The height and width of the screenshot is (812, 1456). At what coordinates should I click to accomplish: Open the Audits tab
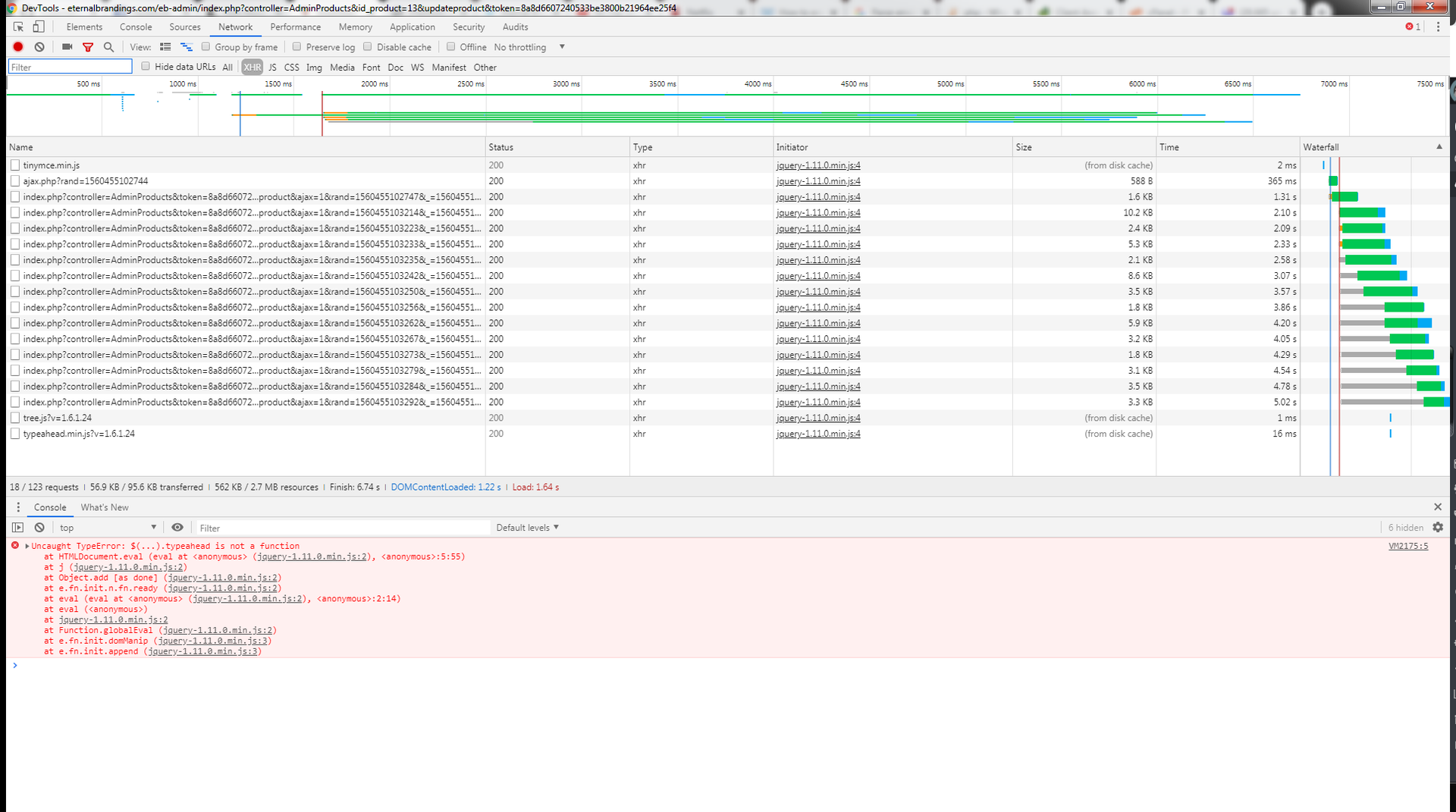516,27
